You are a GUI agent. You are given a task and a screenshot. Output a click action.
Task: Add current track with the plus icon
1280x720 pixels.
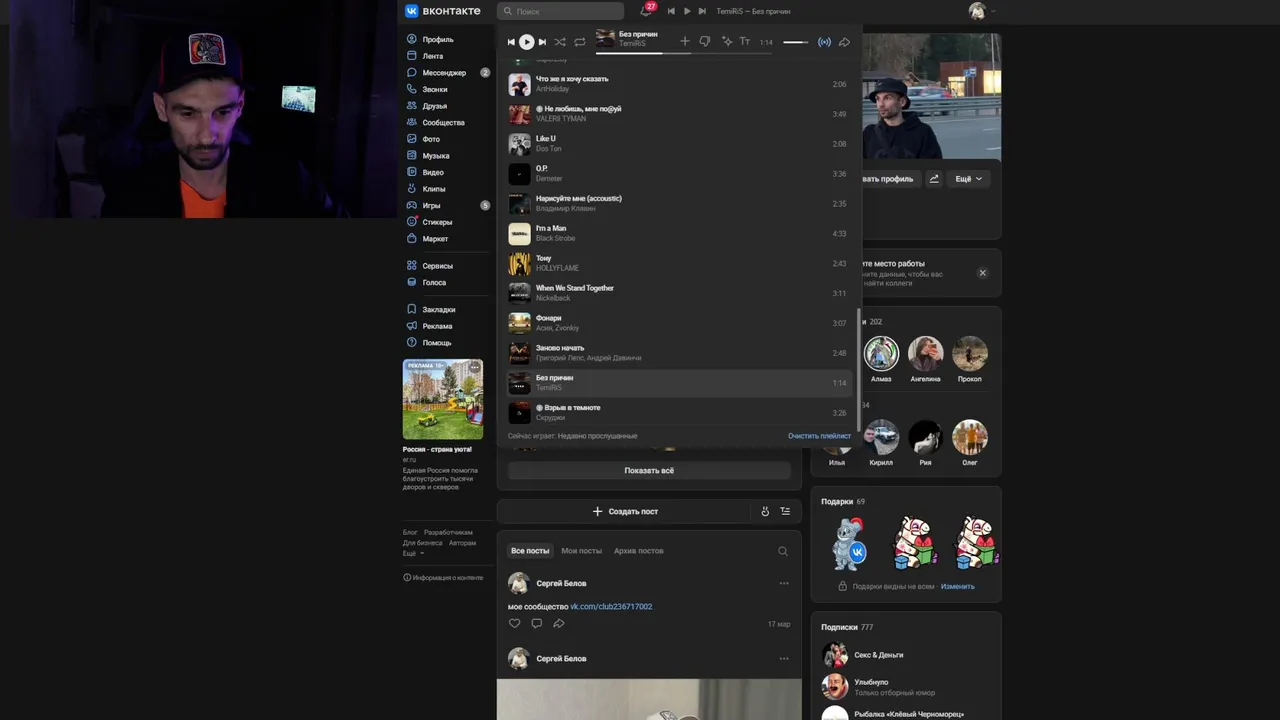pos(685,42)
